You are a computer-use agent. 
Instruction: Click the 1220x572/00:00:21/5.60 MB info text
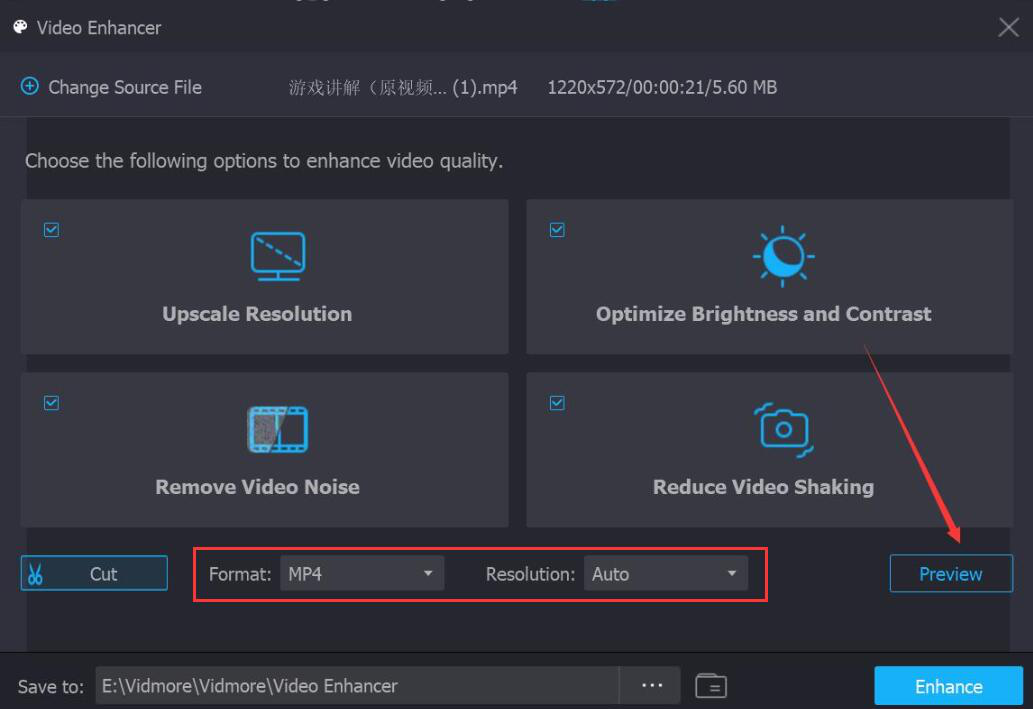point(662,87)
